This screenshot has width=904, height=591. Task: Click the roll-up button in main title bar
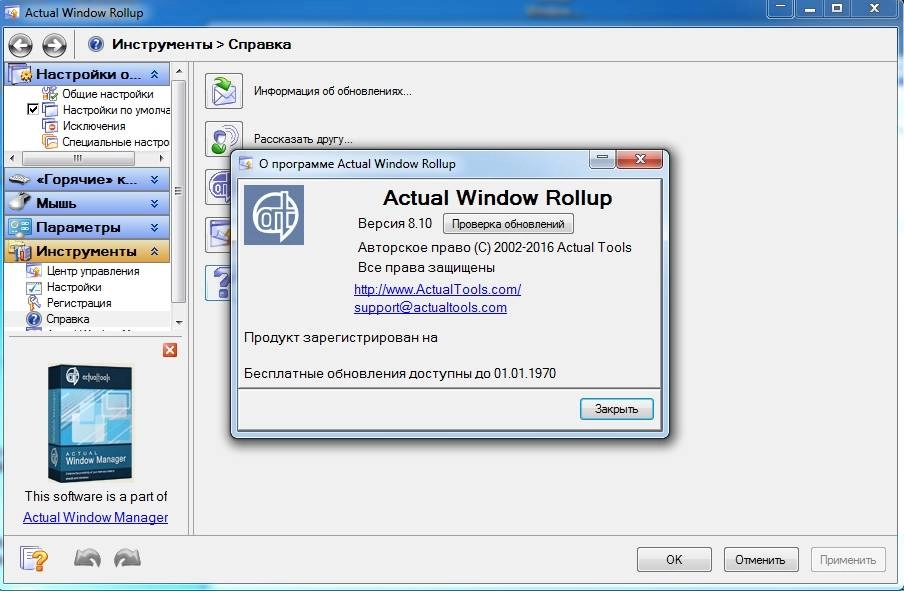coord(781,8)
